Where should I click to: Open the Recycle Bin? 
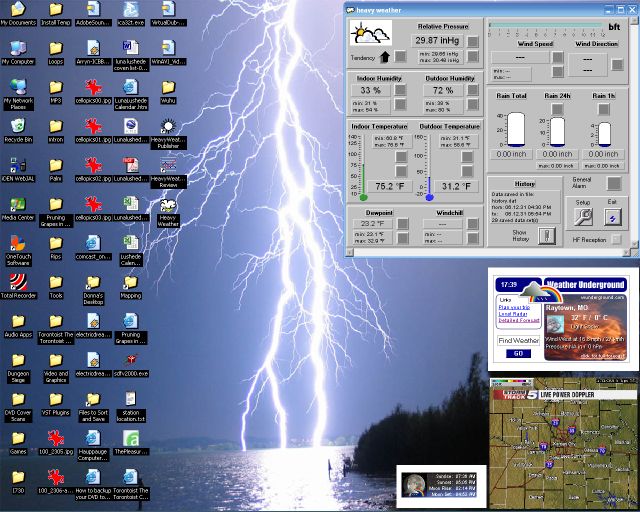[x=18, y=131]
